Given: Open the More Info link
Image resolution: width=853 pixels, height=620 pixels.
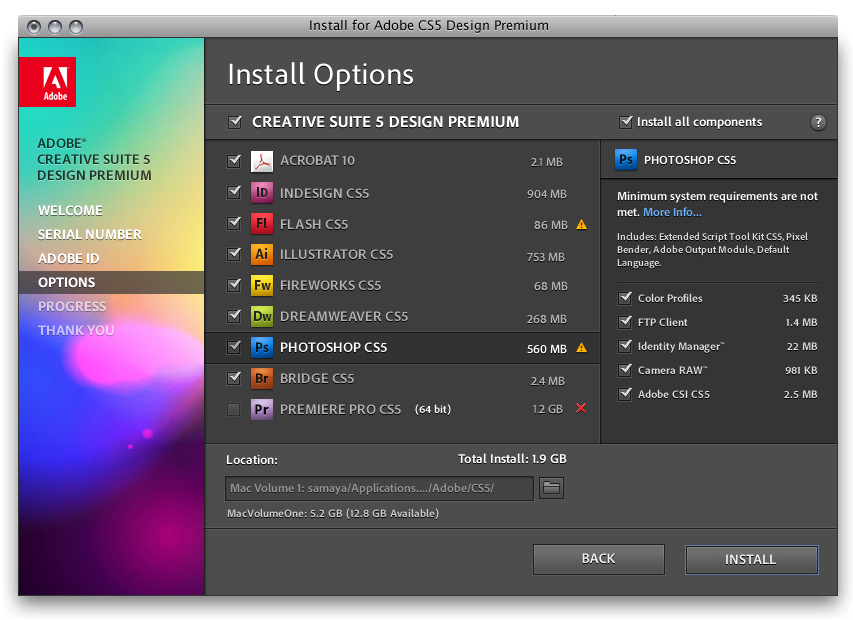Looking at the screenshot, I should point(672,212).
